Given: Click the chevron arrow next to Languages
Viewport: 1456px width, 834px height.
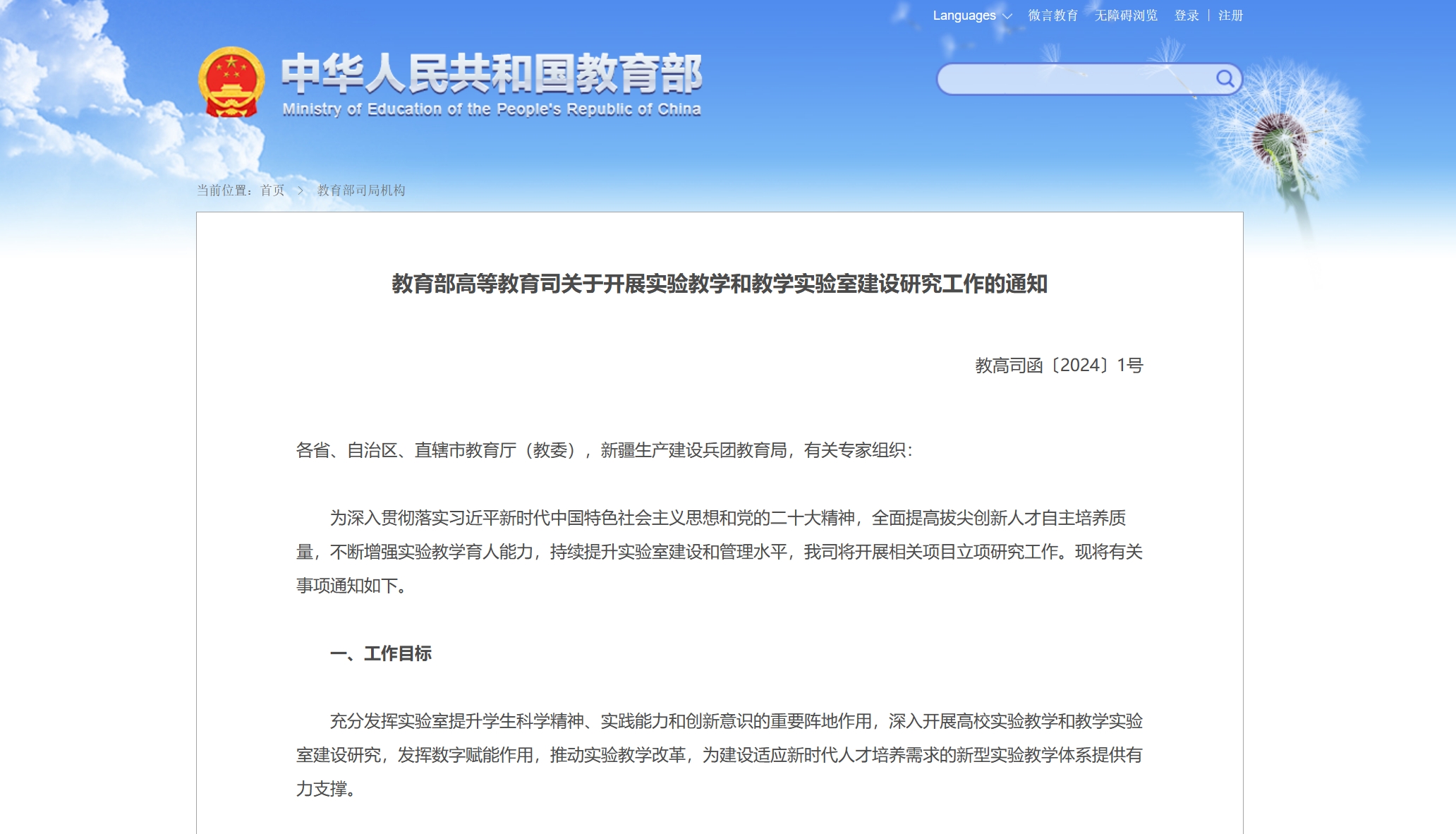Looking at the screenshot, I should [x=1007, y=16].
